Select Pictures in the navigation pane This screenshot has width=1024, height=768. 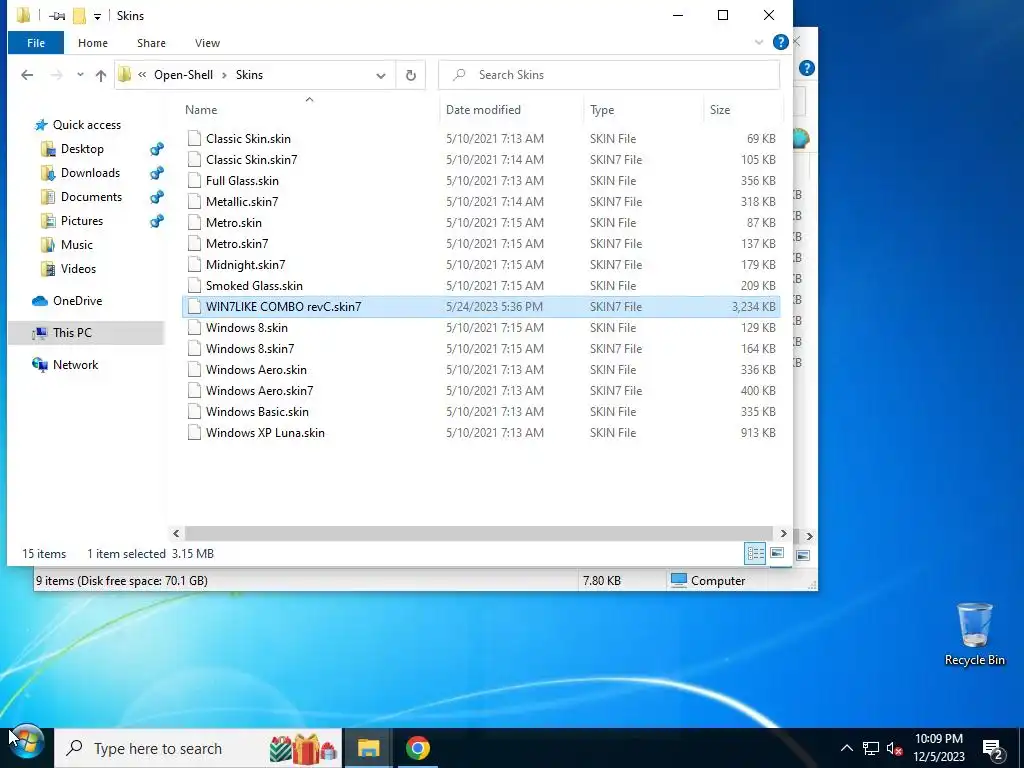point(82,221)
